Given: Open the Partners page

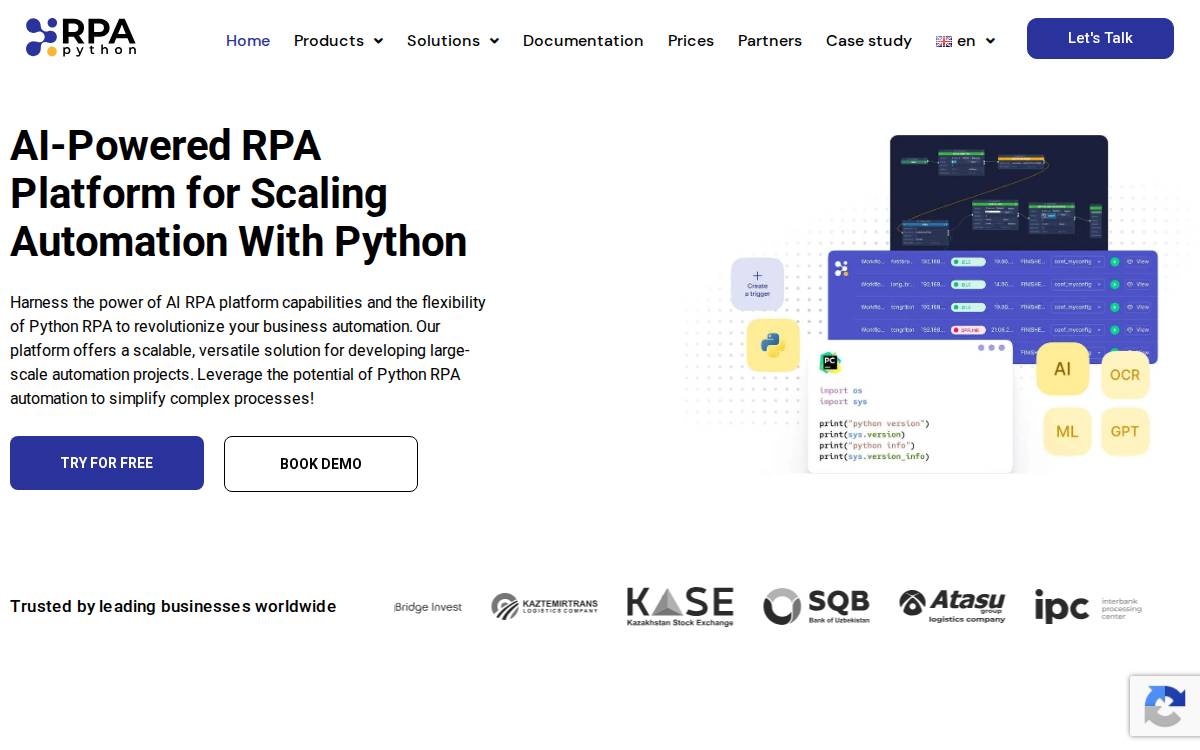Looking at the screenshot, I should [x=770, y=41].
